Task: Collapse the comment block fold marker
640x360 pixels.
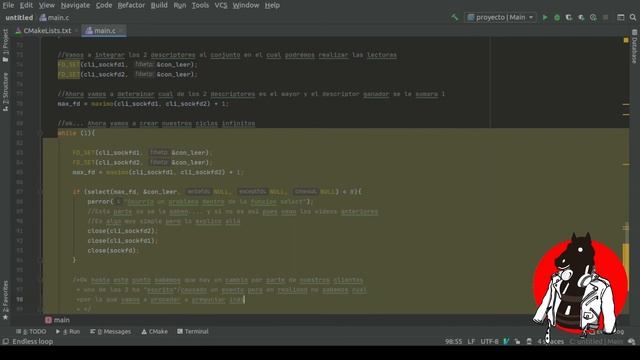Action: 41,280
